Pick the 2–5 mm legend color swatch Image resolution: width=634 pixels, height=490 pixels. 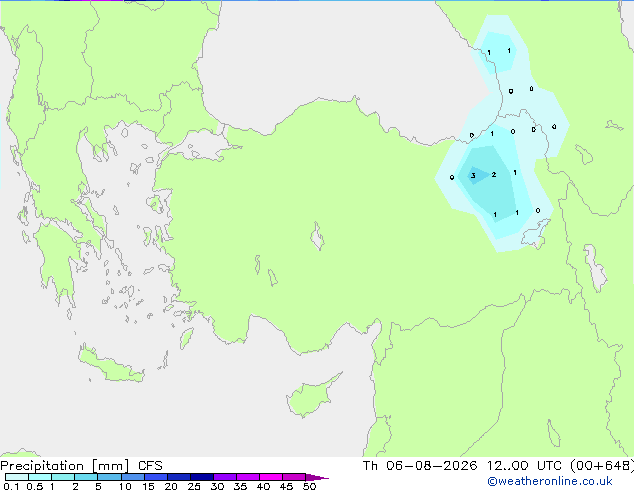86,477
